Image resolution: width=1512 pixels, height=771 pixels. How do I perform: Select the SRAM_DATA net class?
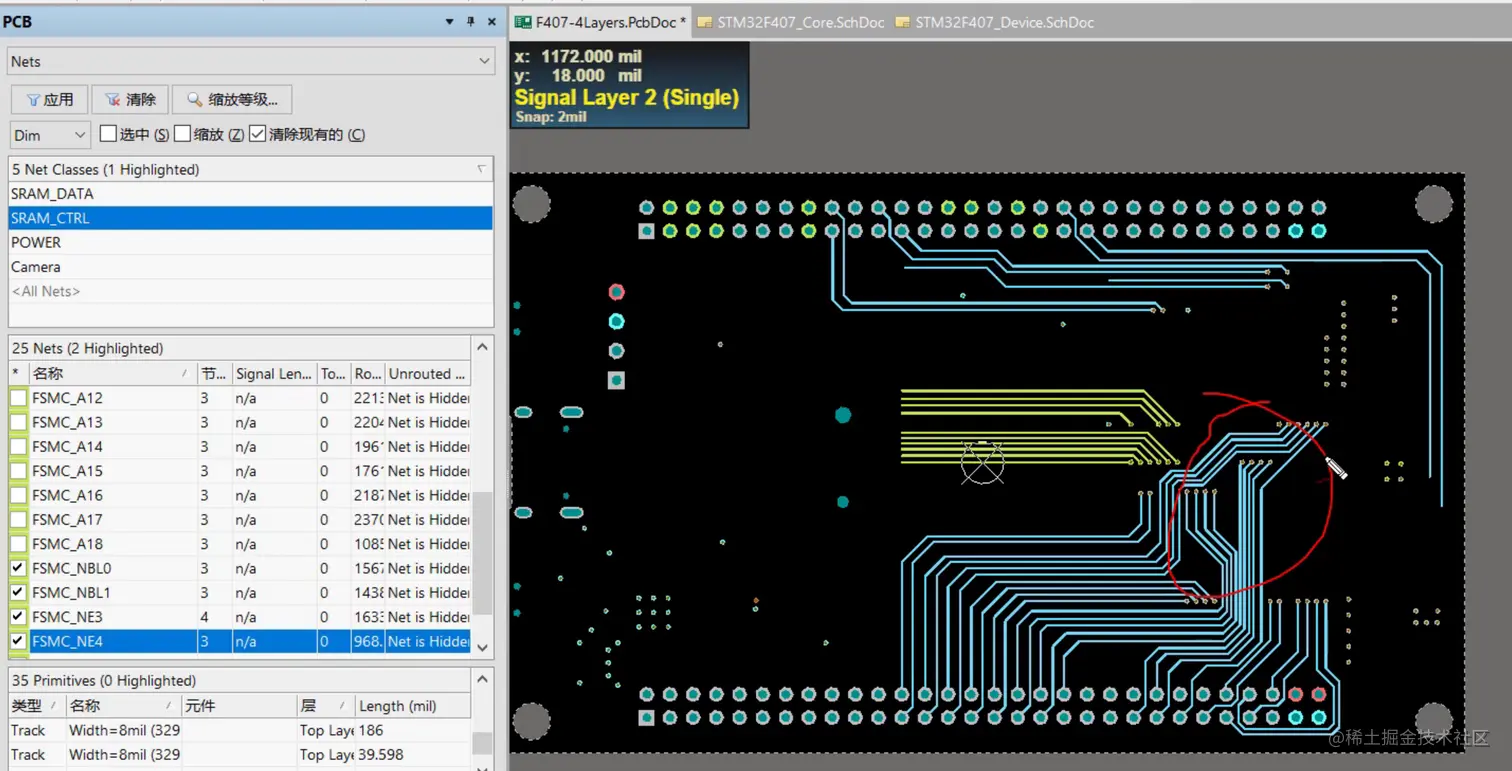pos(52,194)
